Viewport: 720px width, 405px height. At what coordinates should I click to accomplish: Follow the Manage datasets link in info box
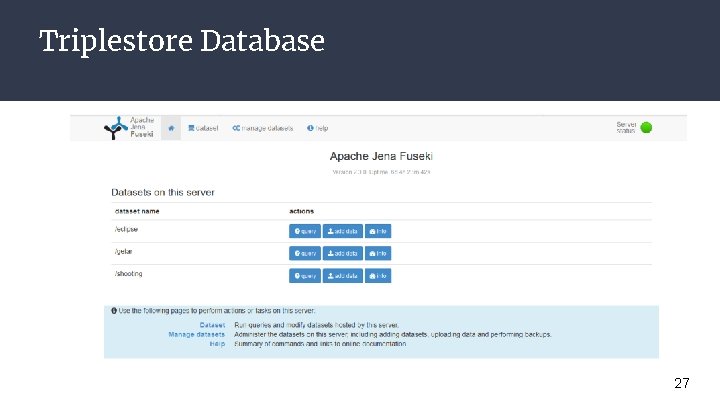tap(197, 334)
